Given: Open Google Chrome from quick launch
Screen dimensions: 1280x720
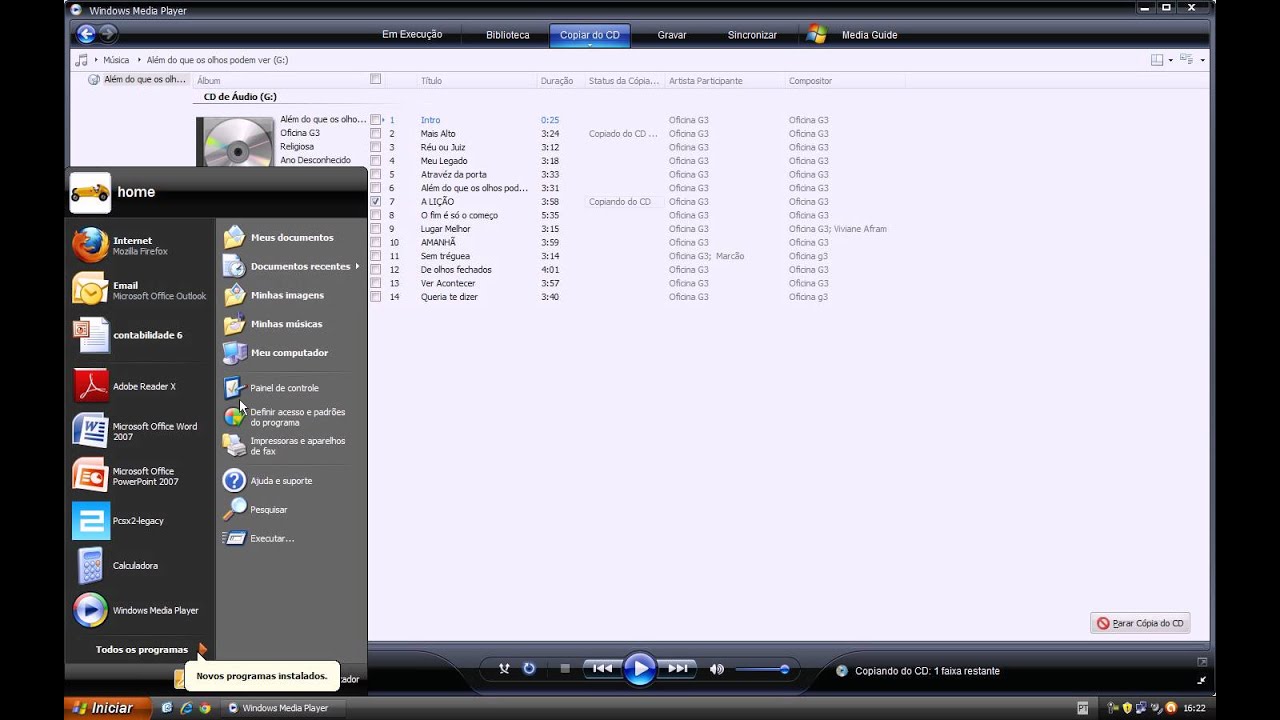Looking at the screenshot, I should tap(205, 708).
